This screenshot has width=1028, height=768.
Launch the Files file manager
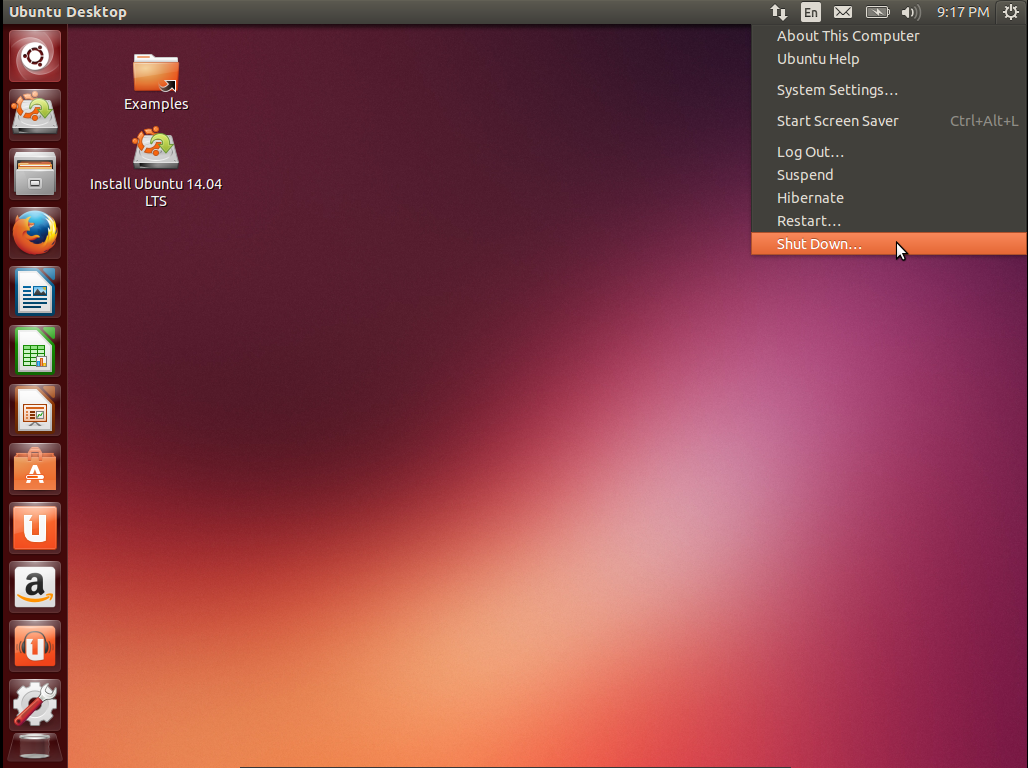34,173
